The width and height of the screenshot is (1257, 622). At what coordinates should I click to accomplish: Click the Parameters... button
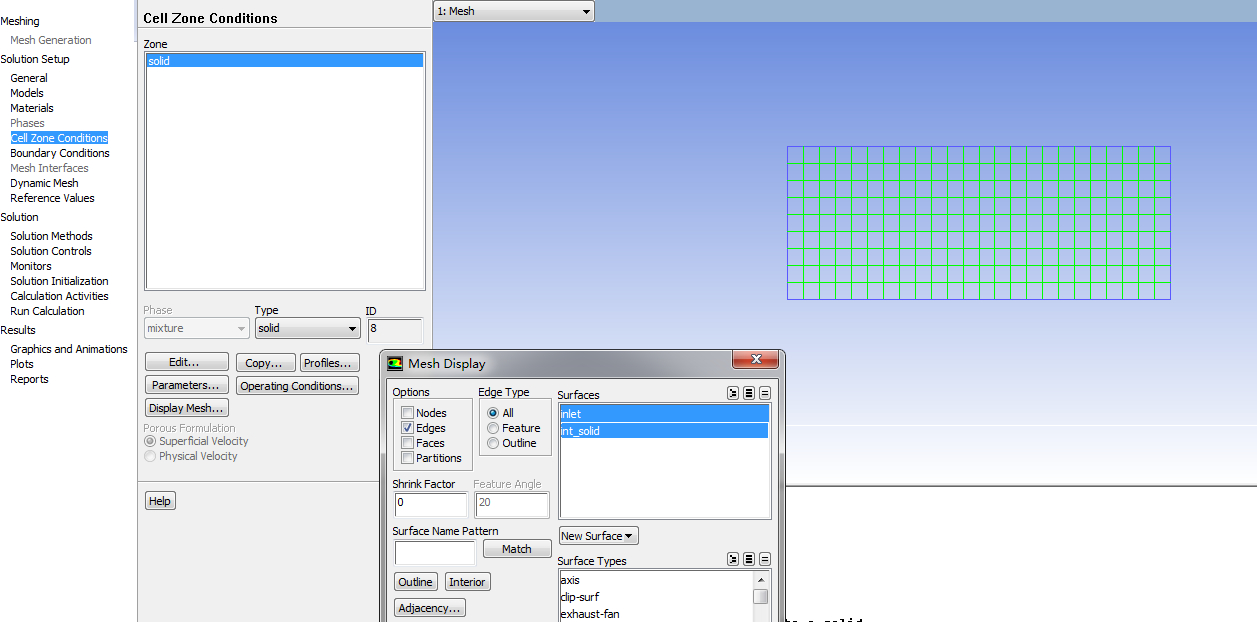click(187, 385)
